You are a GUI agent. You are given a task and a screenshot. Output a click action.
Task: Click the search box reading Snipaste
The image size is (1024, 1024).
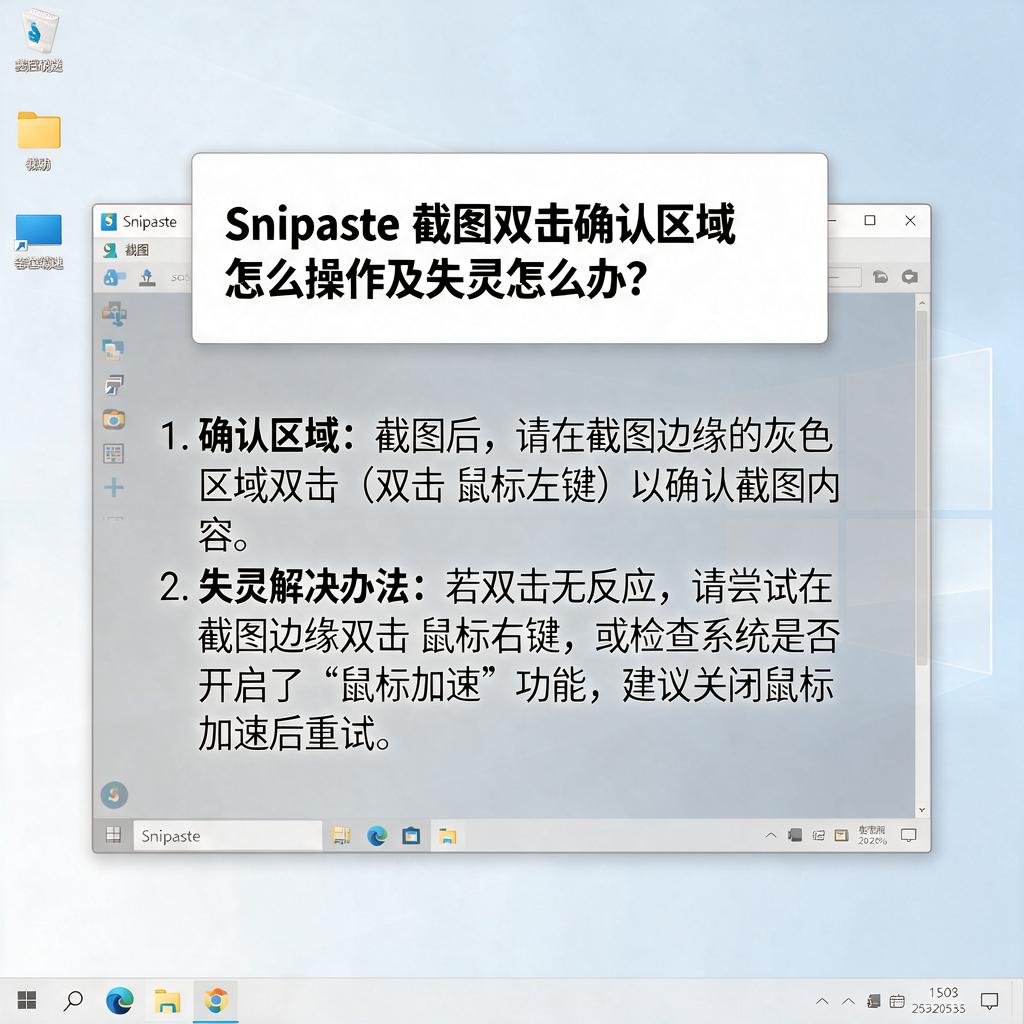tap(227, 836)
